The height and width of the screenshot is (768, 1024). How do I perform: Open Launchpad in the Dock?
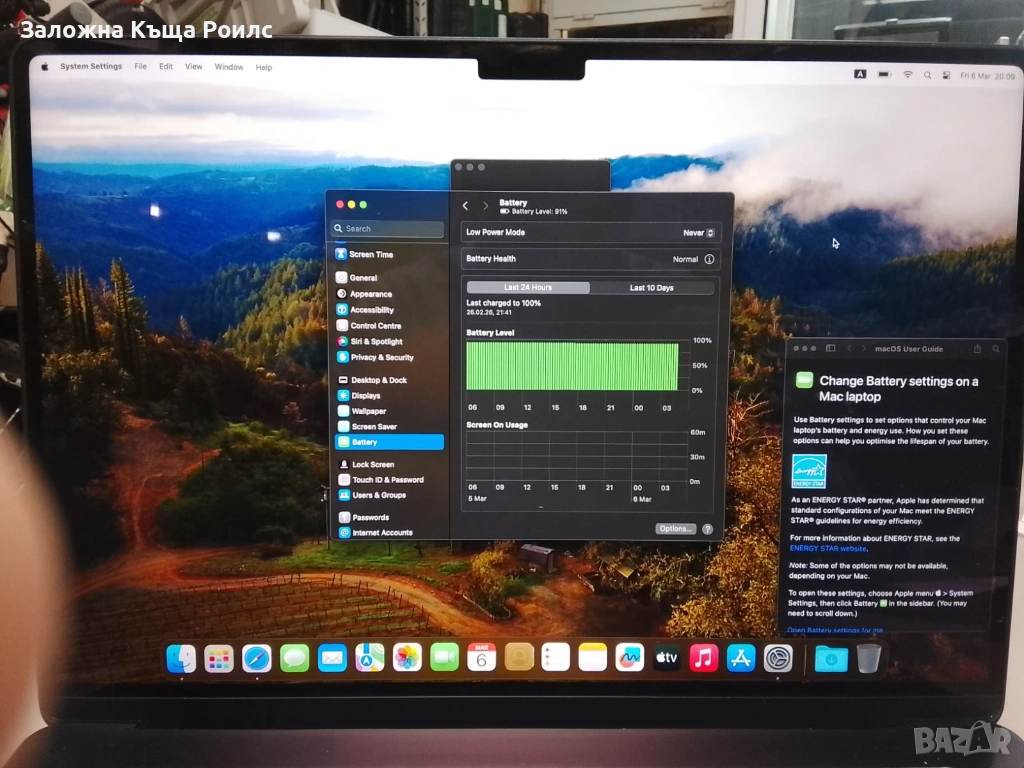(x=219, y=658)
